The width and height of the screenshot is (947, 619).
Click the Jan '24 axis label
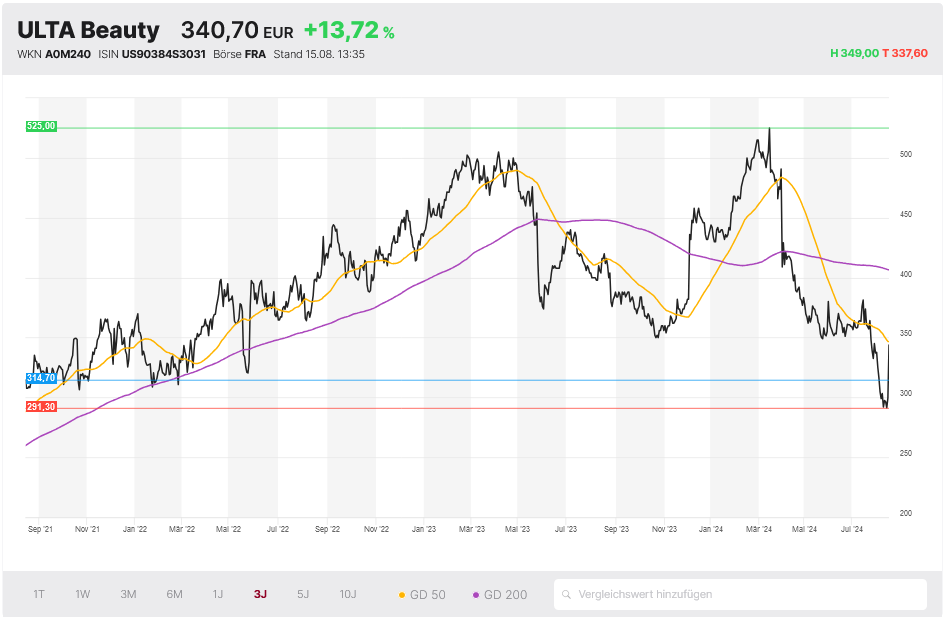click(711, 529)
